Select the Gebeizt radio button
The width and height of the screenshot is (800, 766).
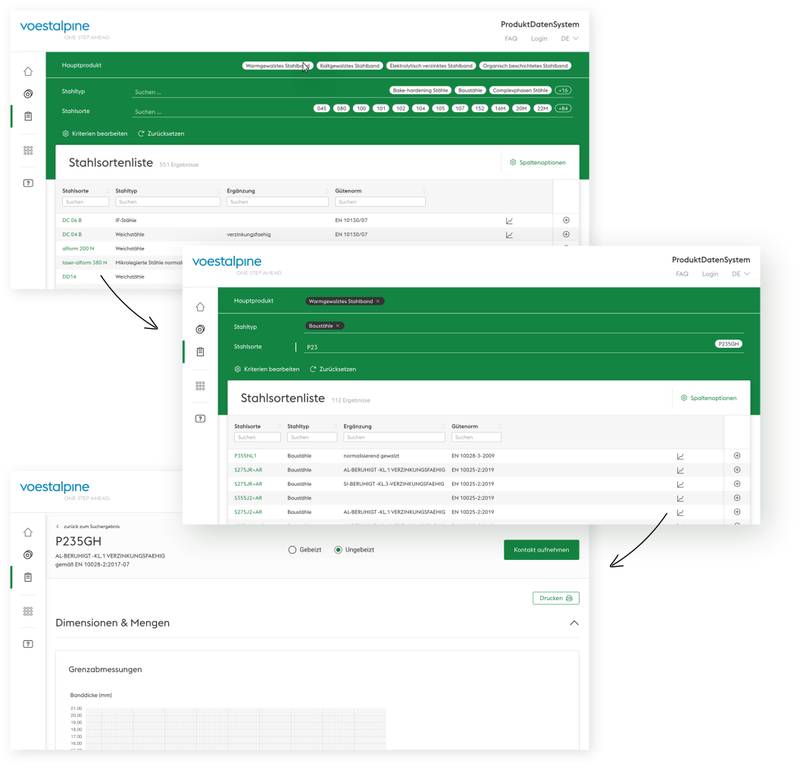coord(292,550)
